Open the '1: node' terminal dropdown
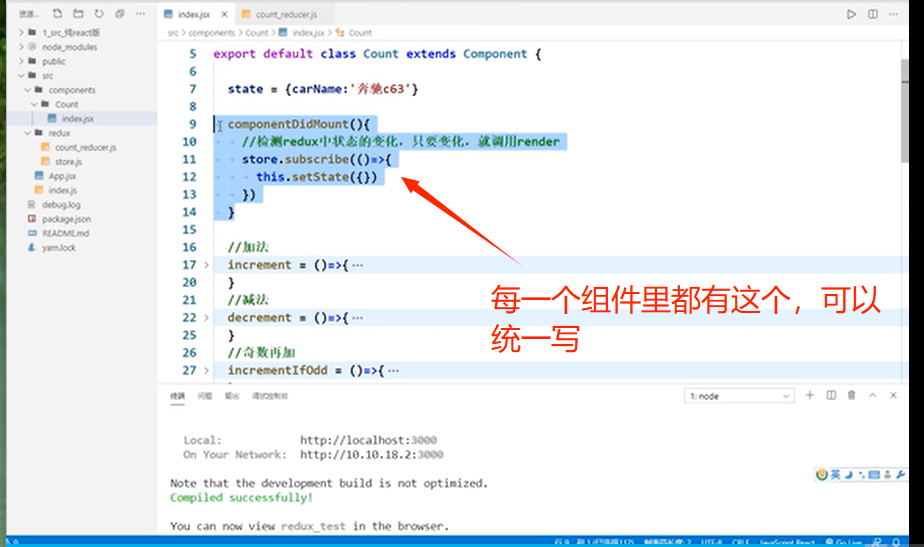This screenshot has height=547, width=924. tap(739, 396)
